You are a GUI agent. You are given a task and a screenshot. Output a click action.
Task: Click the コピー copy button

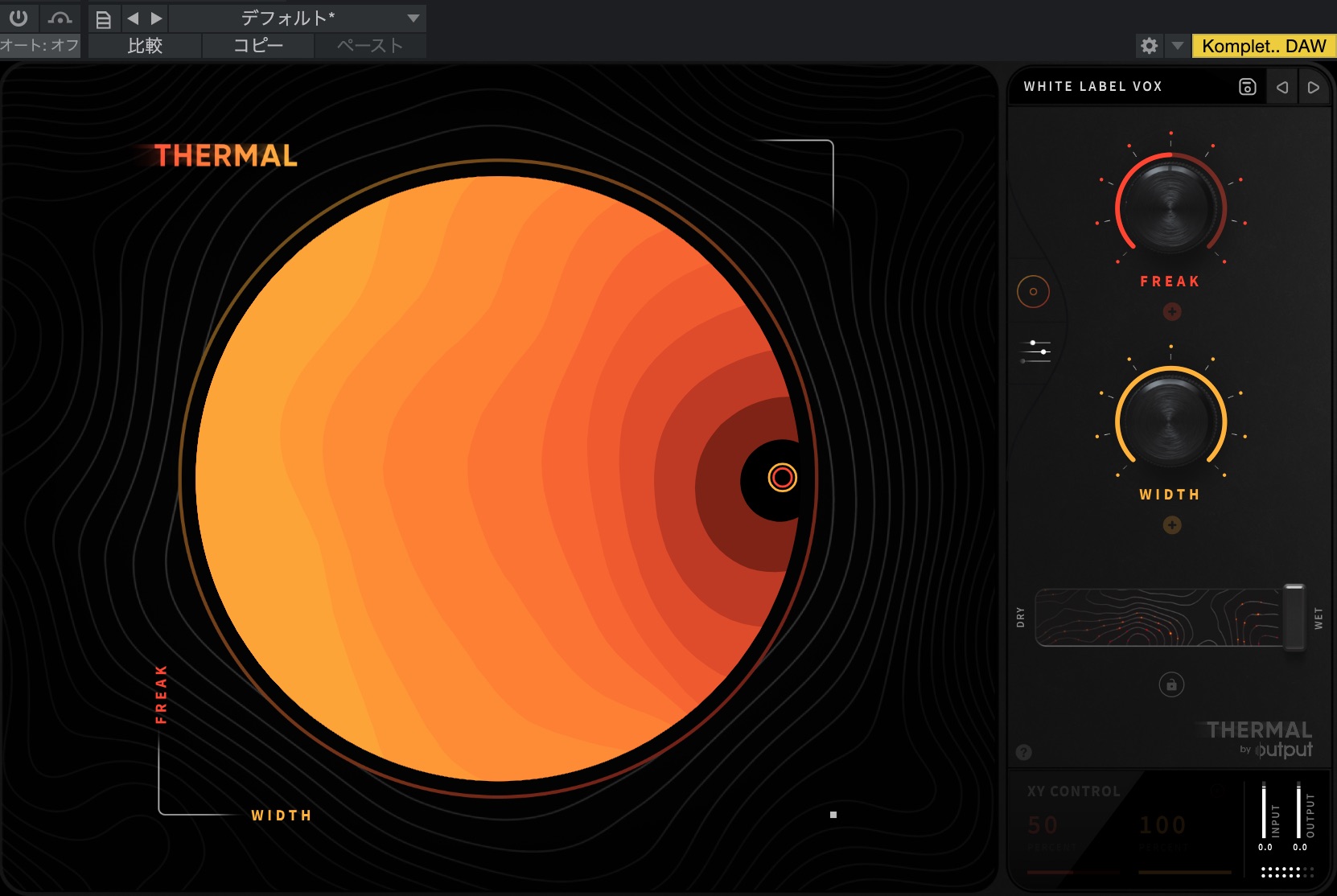[257, 46]
